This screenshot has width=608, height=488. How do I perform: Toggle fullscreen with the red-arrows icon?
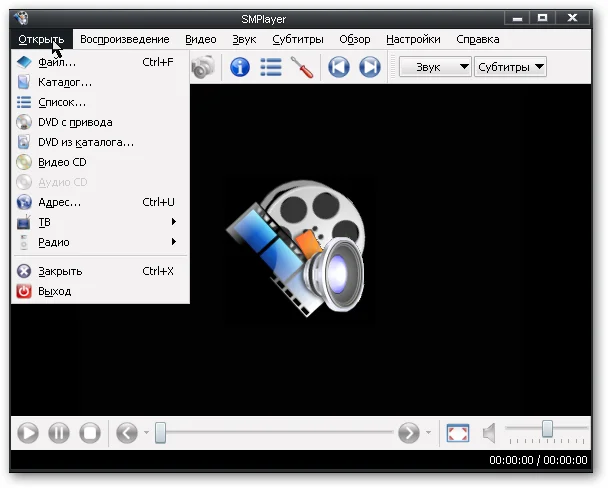coord(457,433)
